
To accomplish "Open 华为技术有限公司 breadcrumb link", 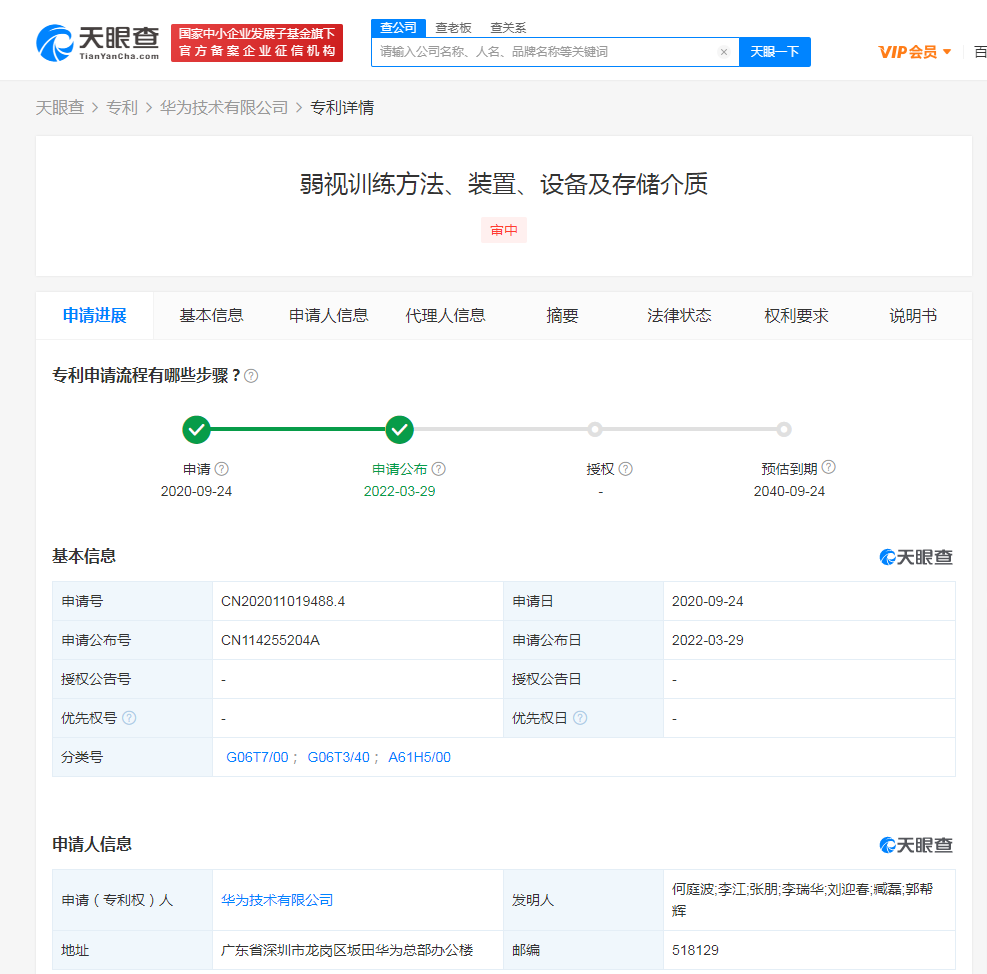I will pyautogui.click(x=223, y=108).
